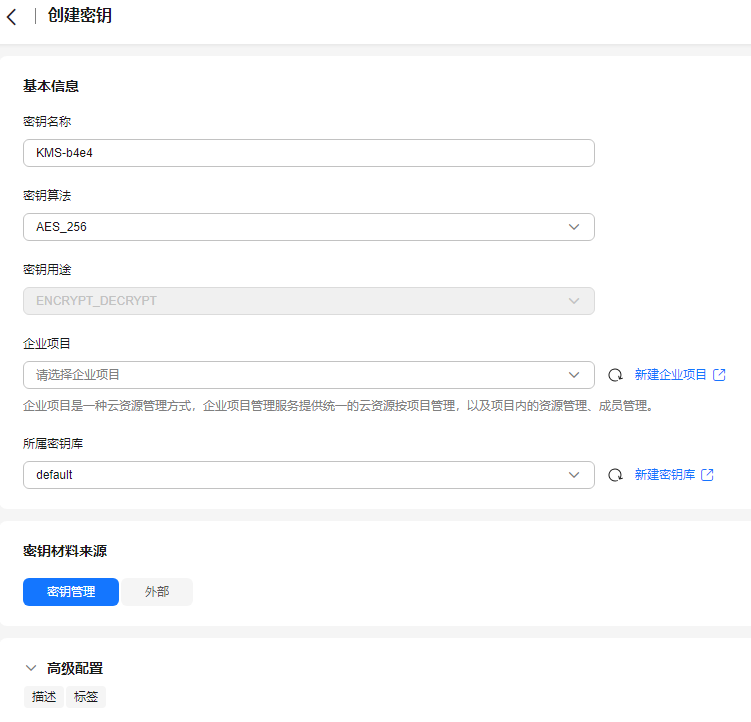Click the 基本信息 section heading
The height and width of the screenshot is (722, 751).
(x=51, y=86)
